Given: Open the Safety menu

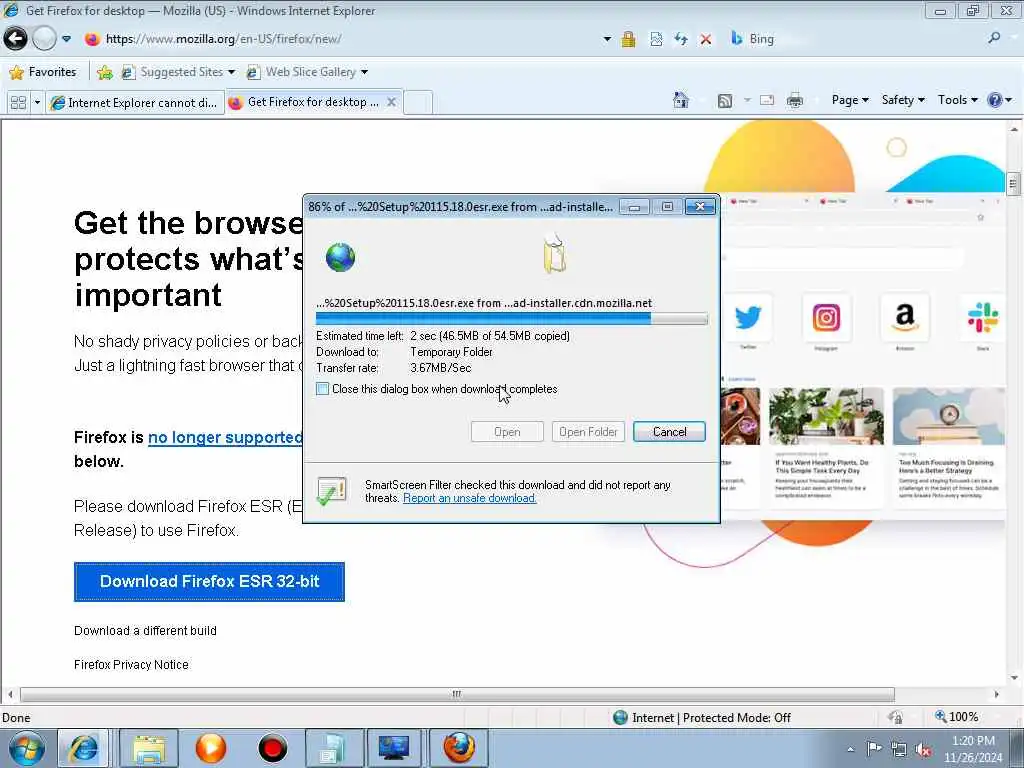Looking at the screenshot, I should pos(903,100).
